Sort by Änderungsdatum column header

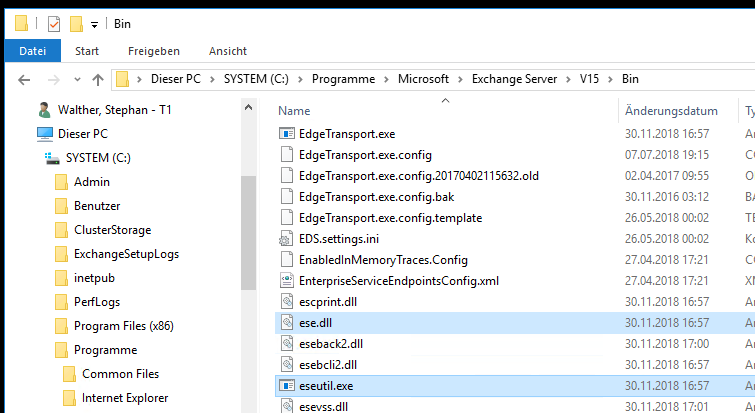671,111
